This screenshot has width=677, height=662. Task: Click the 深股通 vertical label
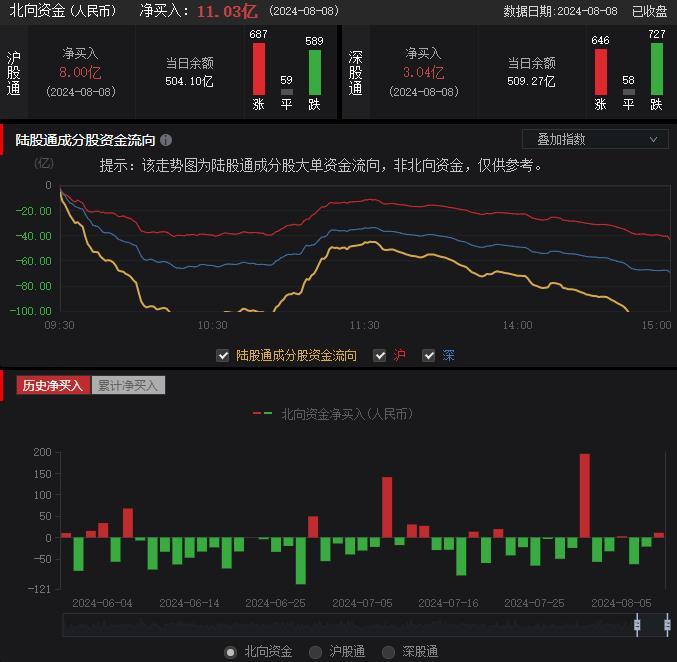click(x=356, y=73)
